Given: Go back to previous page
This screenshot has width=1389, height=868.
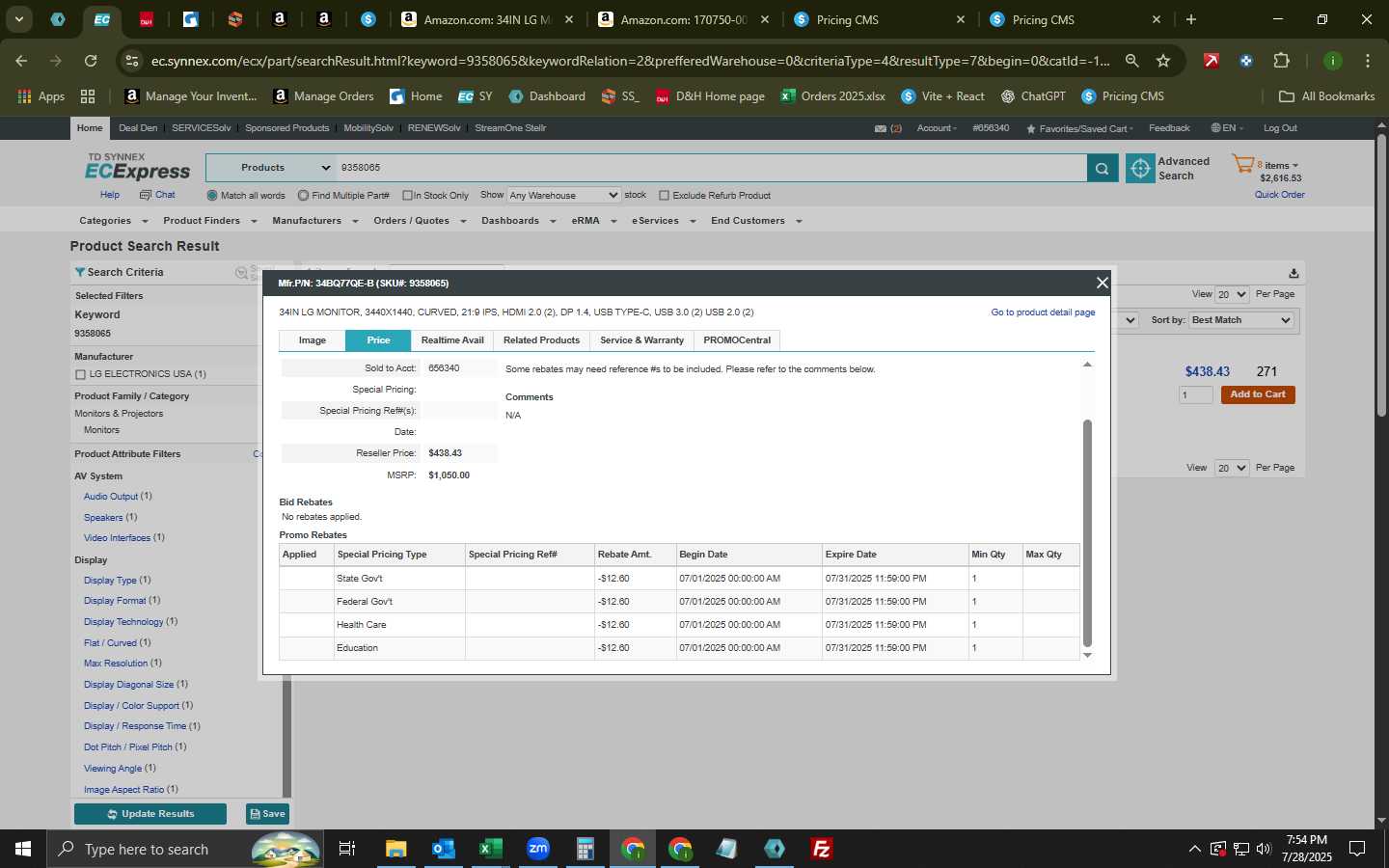Looking at the screenshot, I should [21, 61].
